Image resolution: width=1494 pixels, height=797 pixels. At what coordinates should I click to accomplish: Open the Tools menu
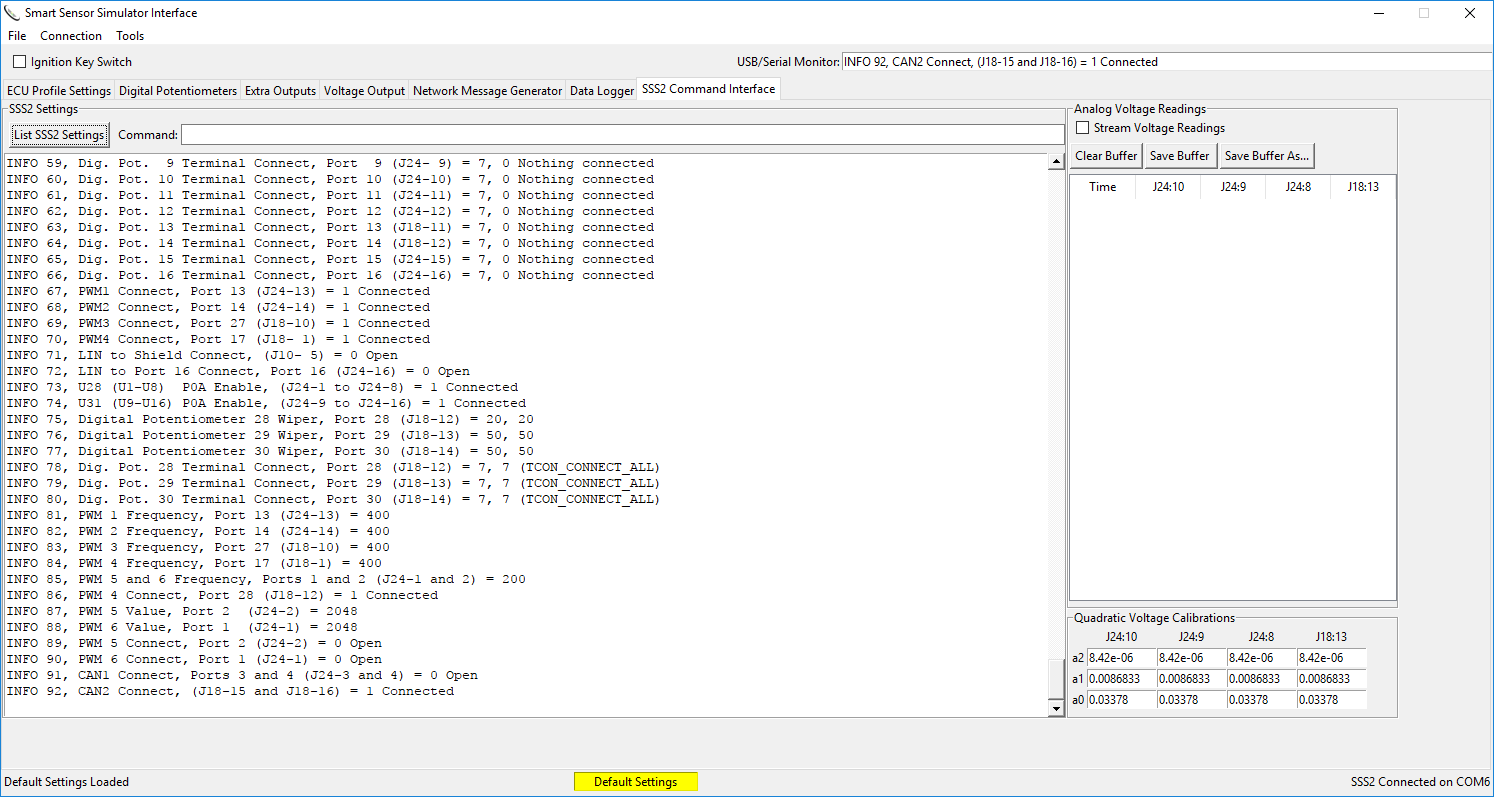click(130, 36)
